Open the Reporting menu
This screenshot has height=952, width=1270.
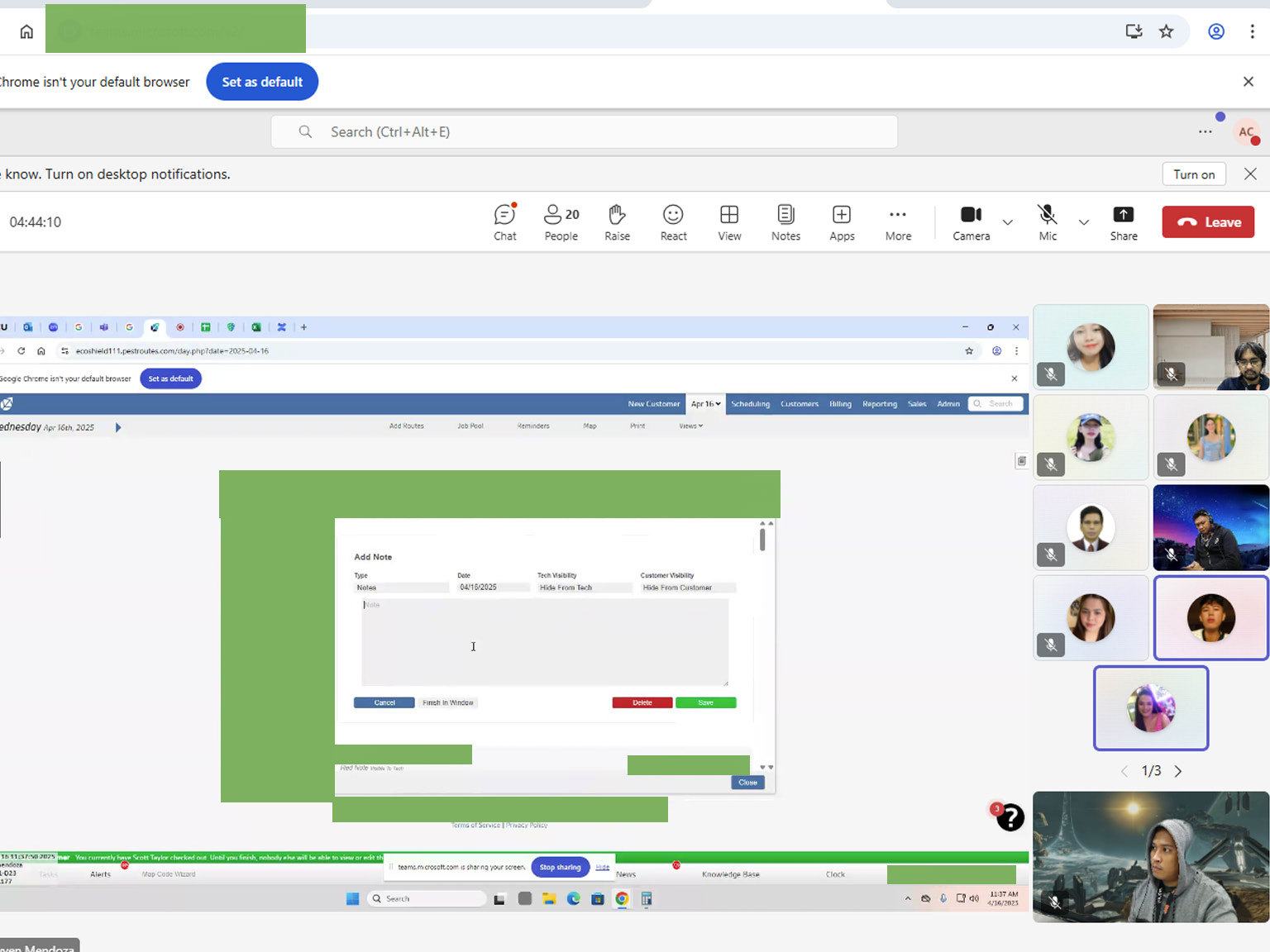(x=880, y=404)
